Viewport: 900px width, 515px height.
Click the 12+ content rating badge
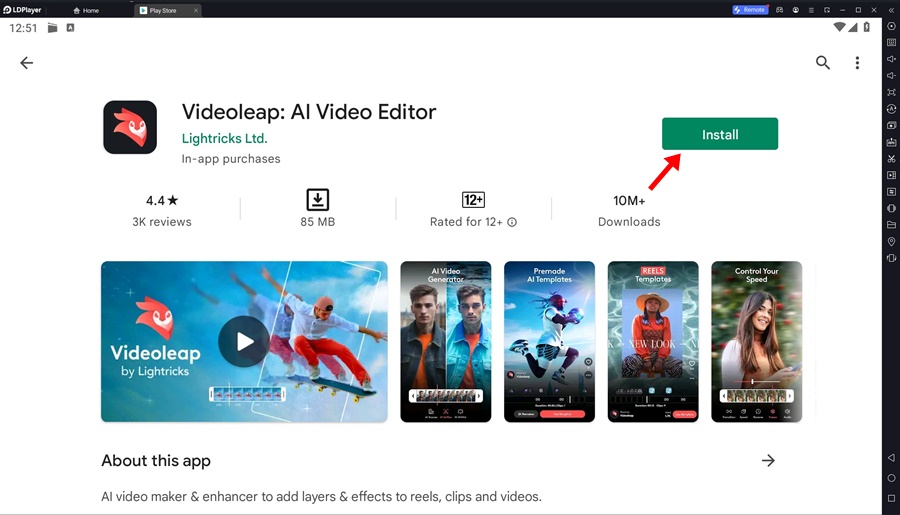[473, 200]
